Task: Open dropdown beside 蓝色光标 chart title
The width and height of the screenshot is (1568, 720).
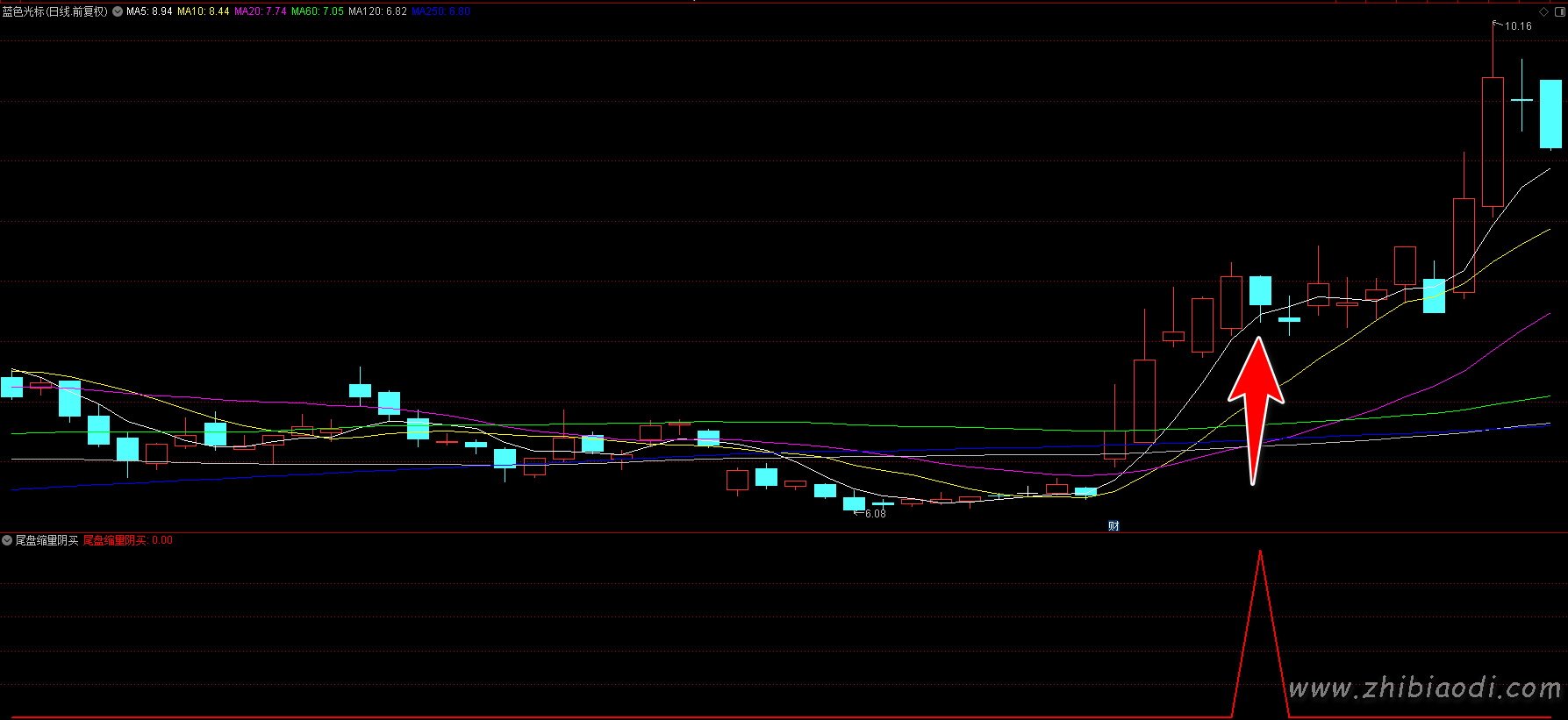Action: 118,11
